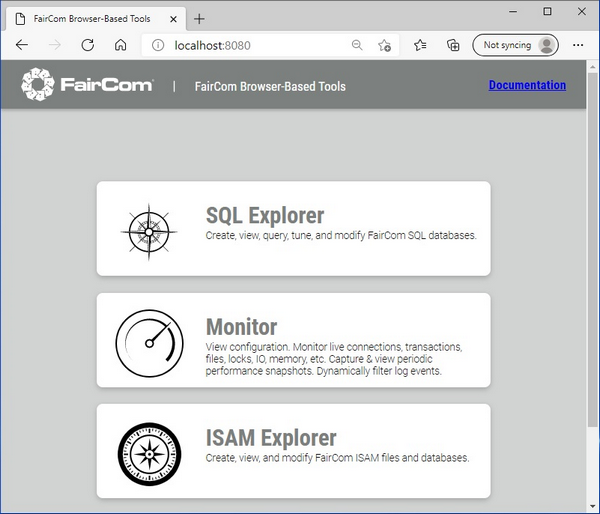Open the Favorites list icon

(420, 45)
